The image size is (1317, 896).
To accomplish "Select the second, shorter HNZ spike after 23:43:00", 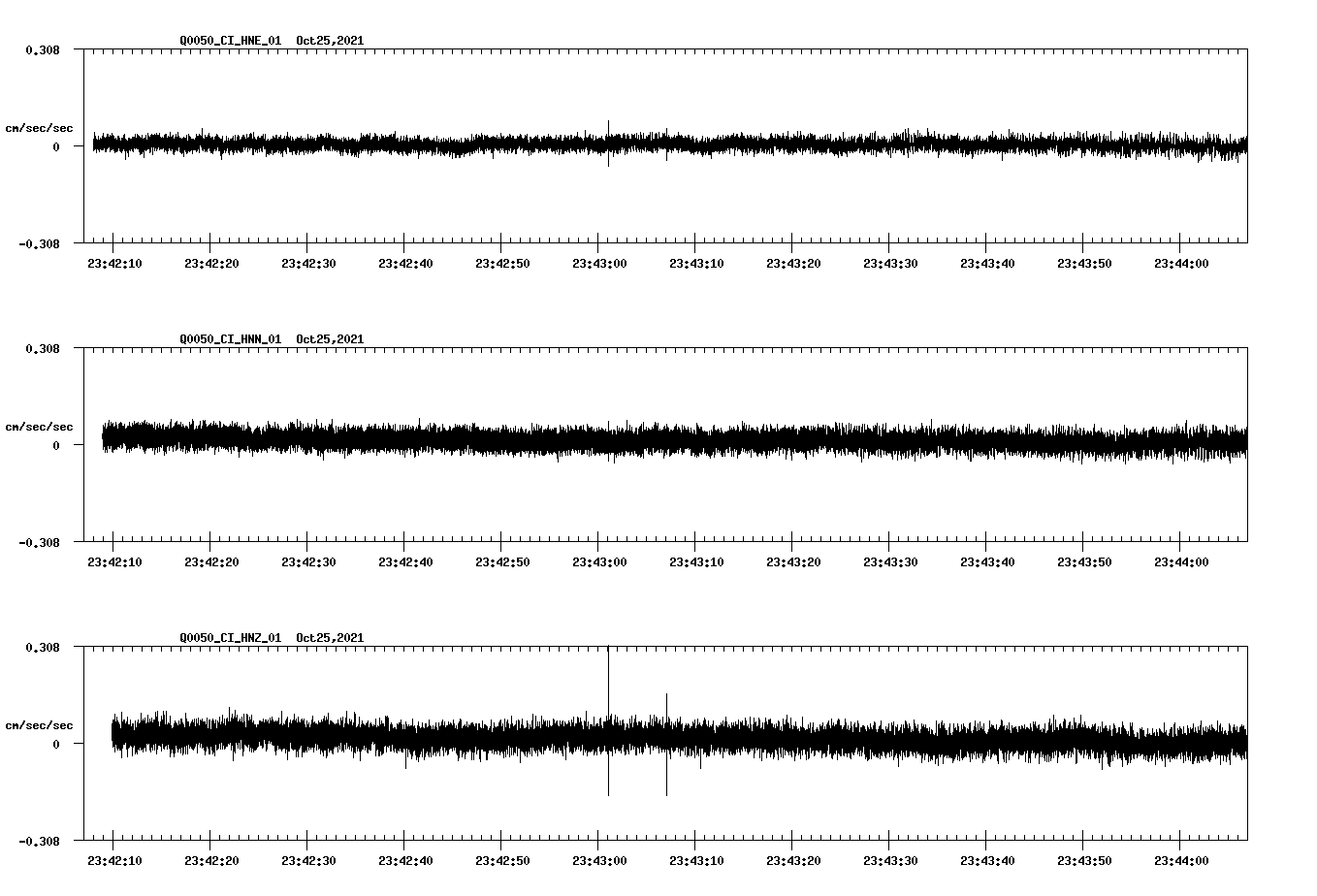I will click(666, 708).
